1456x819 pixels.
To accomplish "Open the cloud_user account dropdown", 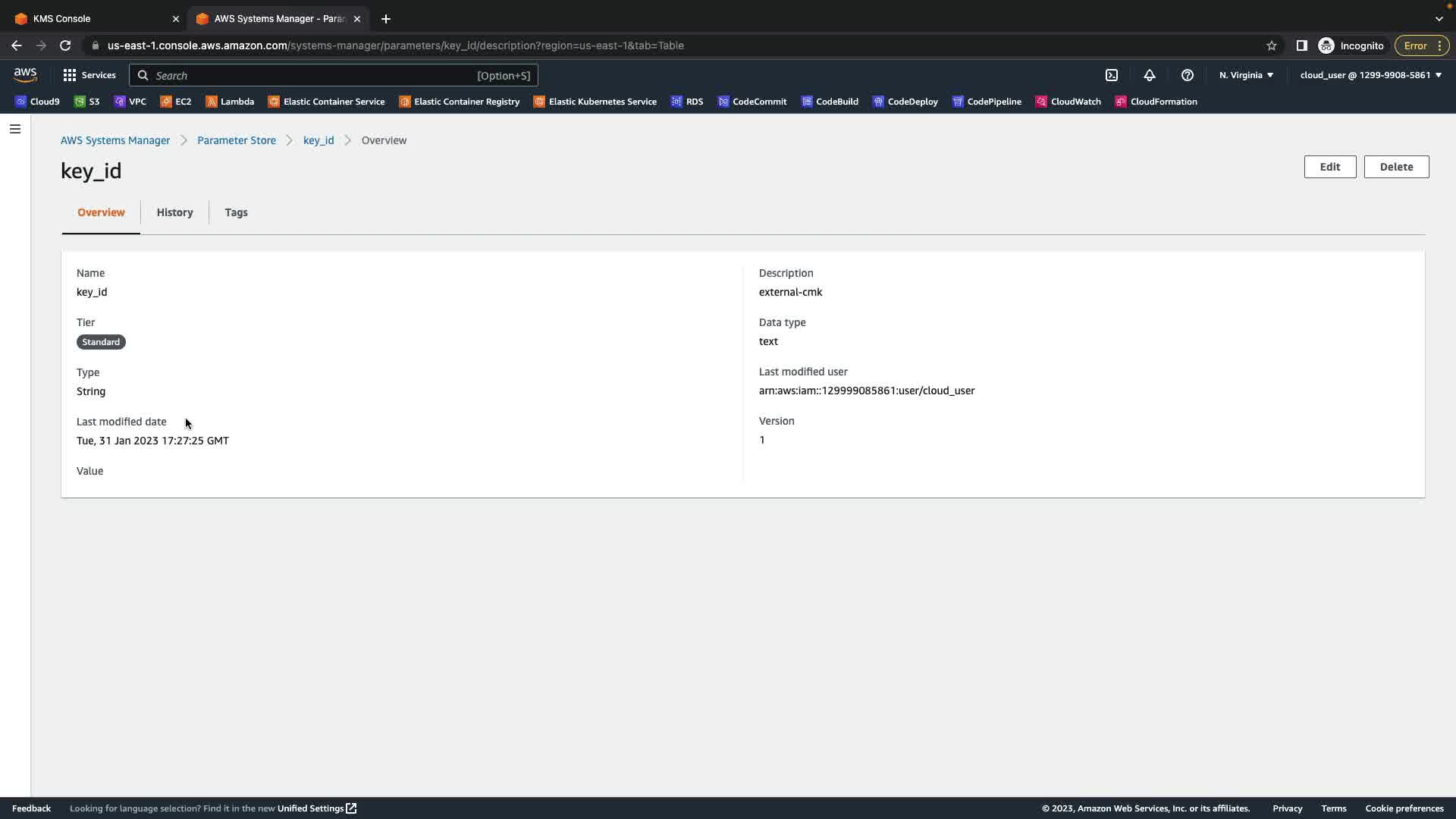I will (1370, 75).
